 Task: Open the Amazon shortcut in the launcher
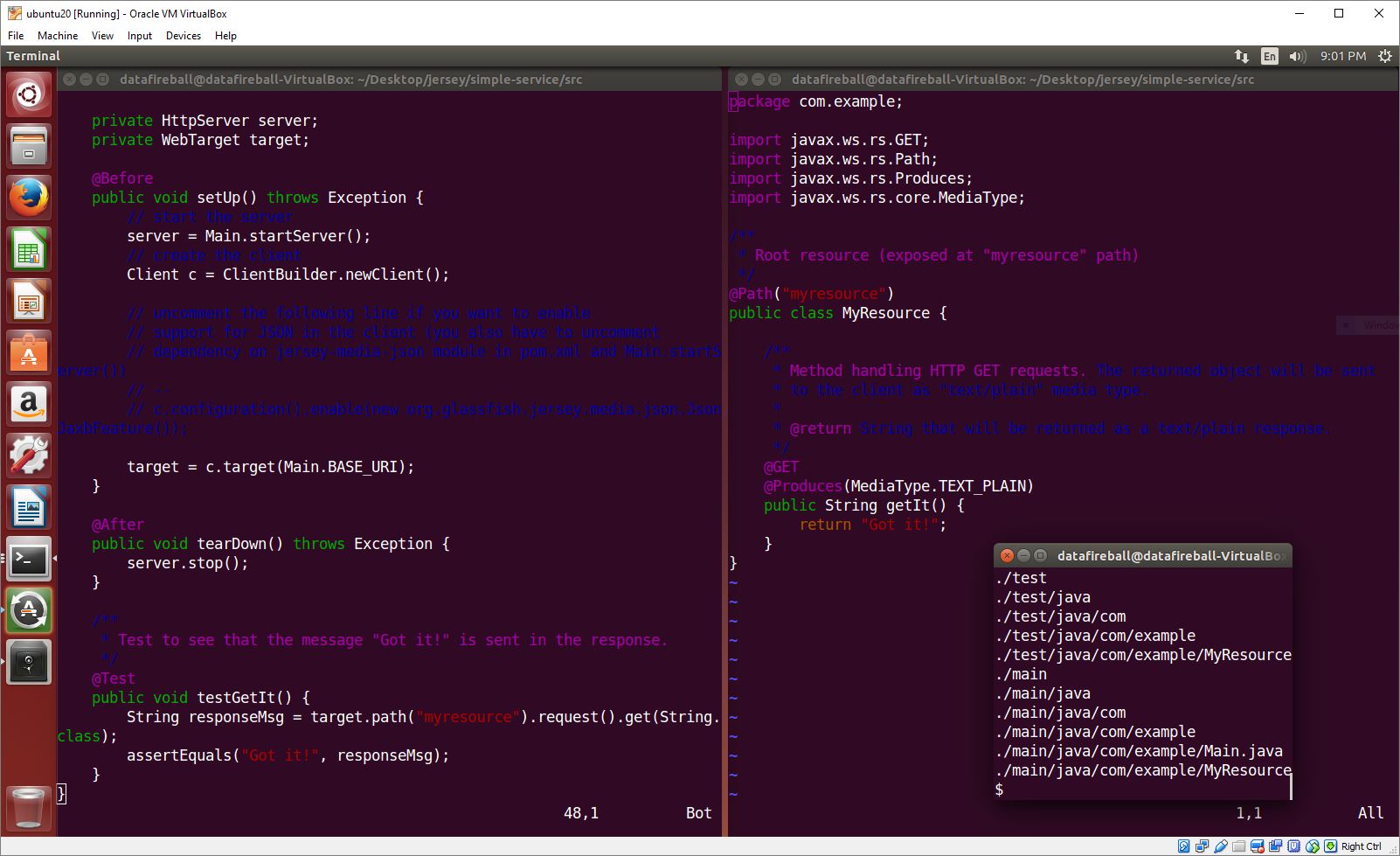coord(29,403)
